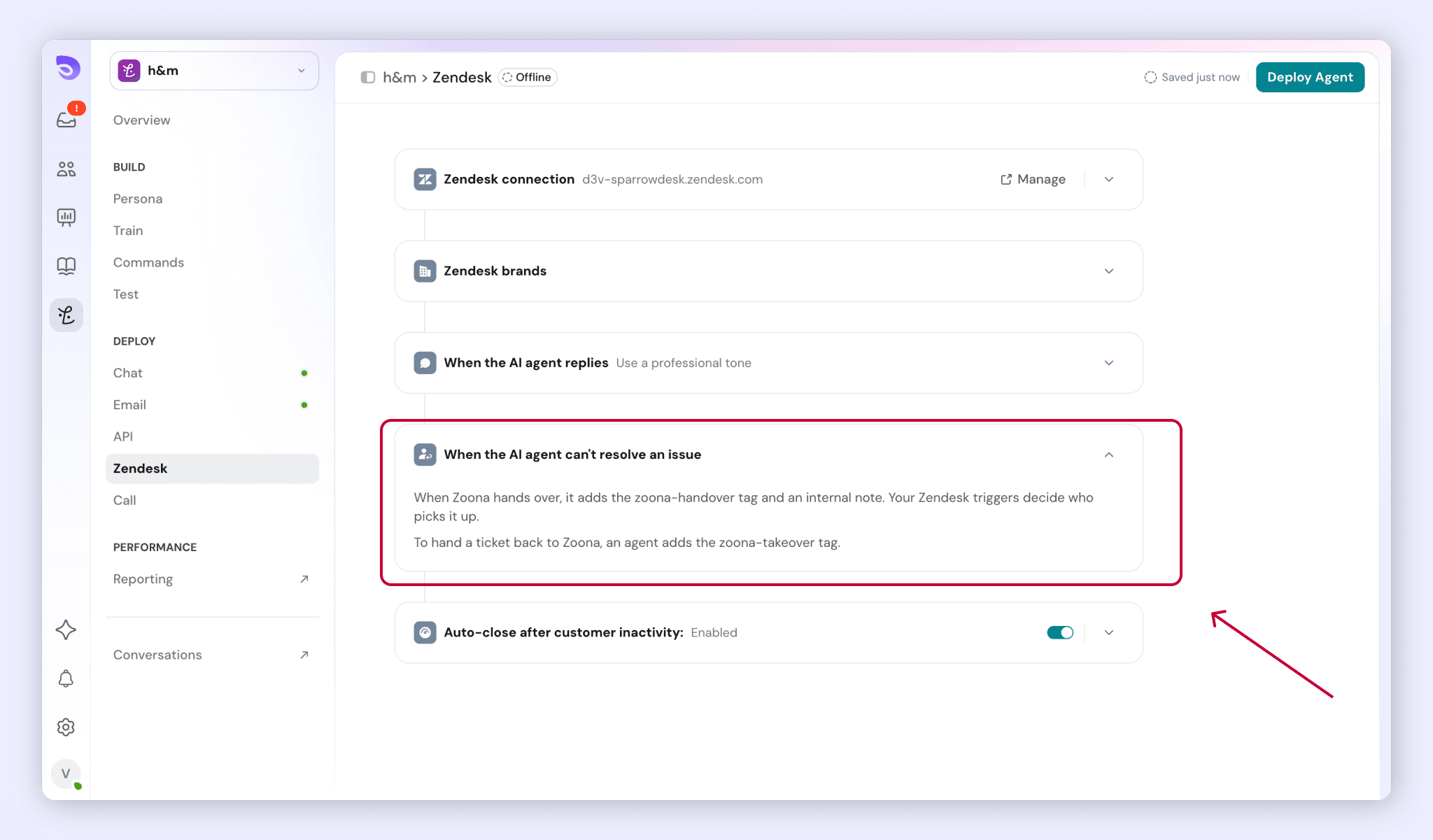1433x840 pixels.
Task: Collapse the AI agent can't resolve issue section
Action: (x=1109, y=455)
